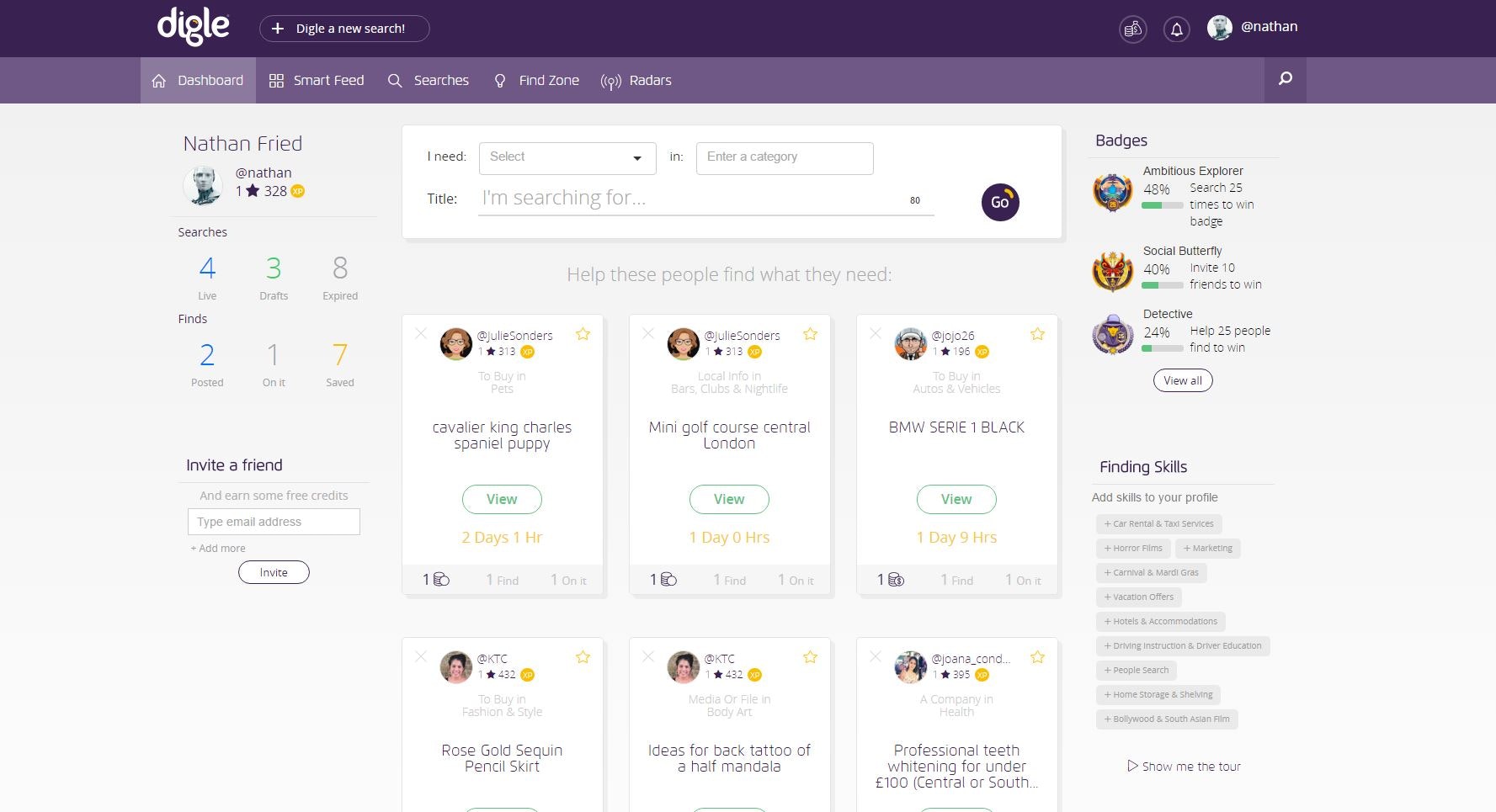Click '+ Add more' email link
Screen dimensions: 1496x812
pos(218,548)
